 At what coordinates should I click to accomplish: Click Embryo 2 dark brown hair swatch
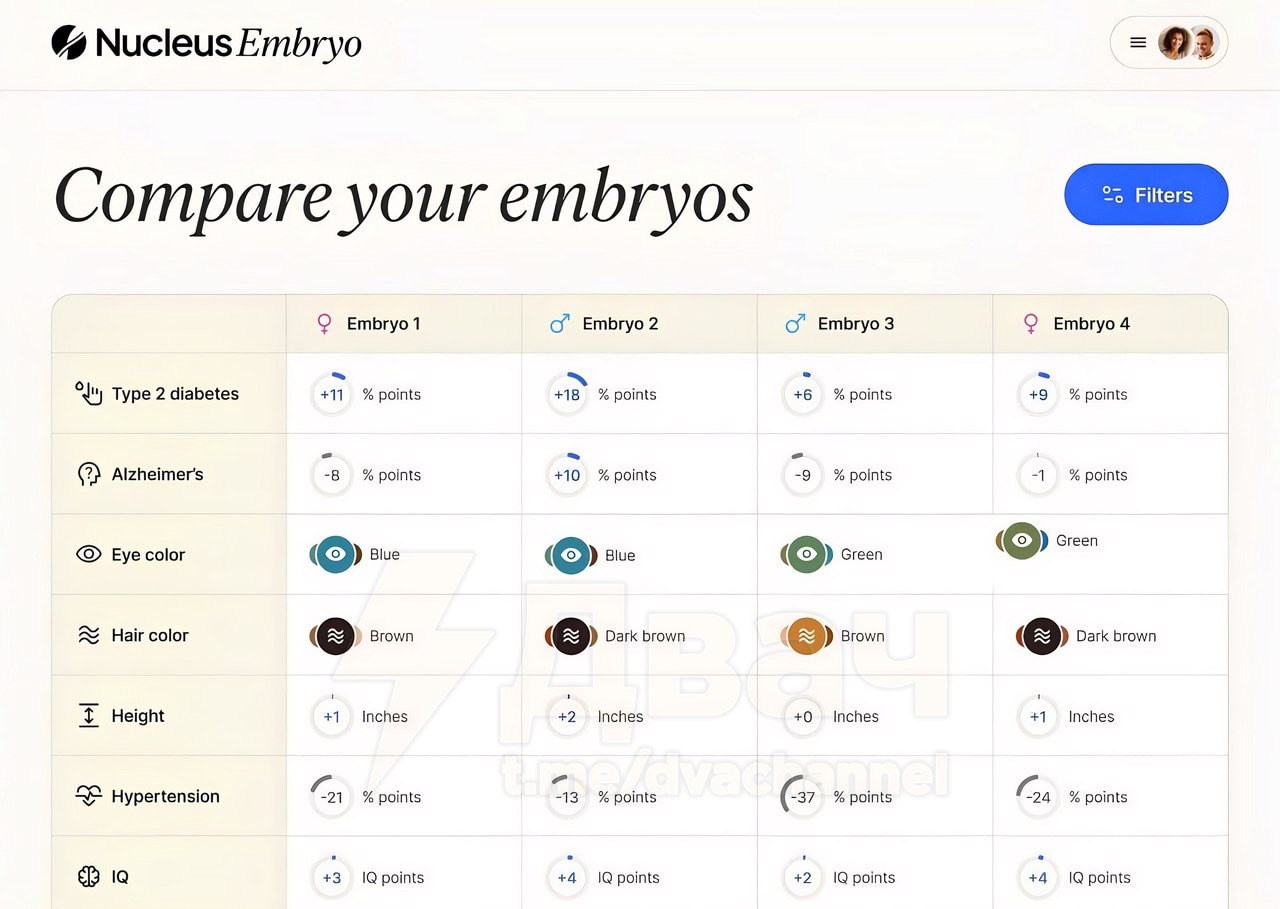click(571, 636)
